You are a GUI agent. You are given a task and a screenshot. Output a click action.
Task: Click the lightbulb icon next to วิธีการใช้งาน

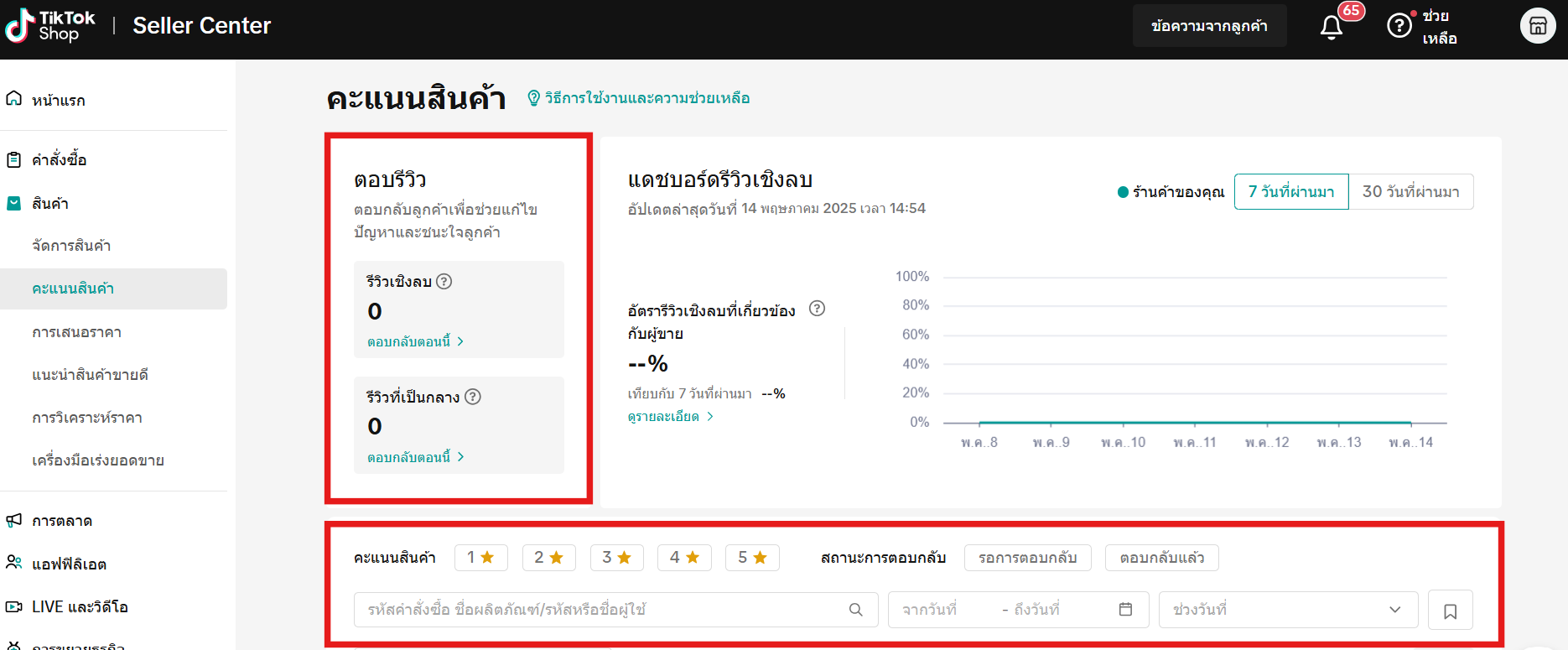533,98
